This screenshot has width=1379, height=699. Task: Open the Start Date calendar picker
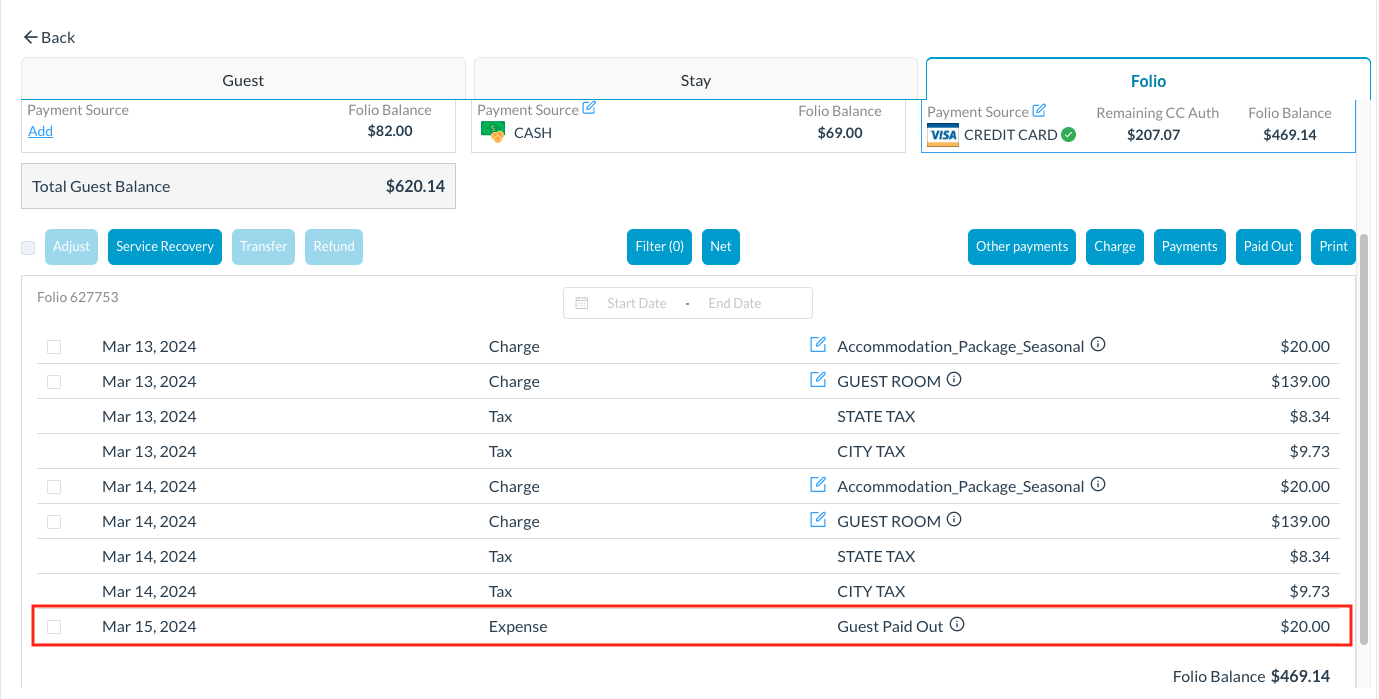582,303
